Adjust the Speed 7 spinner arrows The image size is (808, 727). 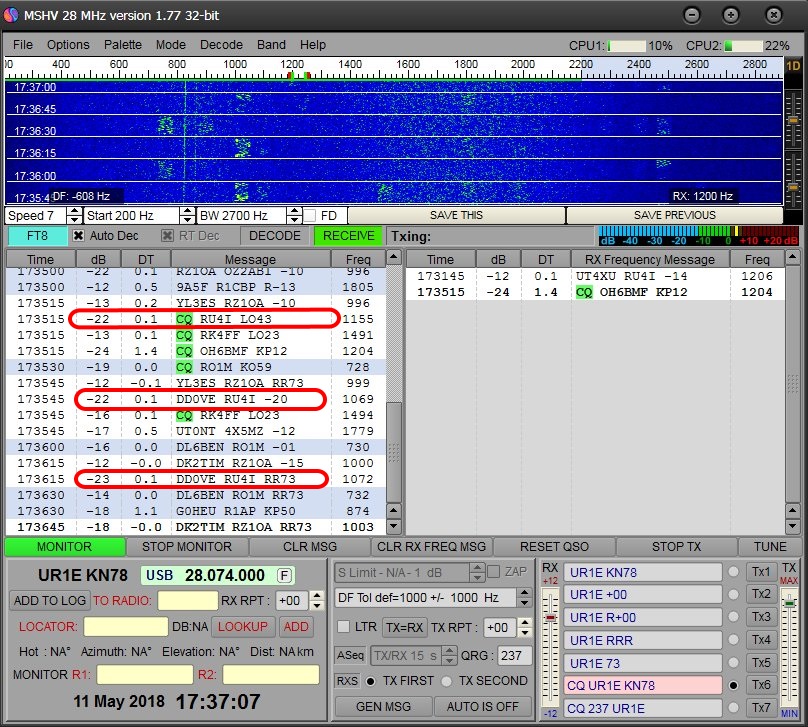coord(75,215)
